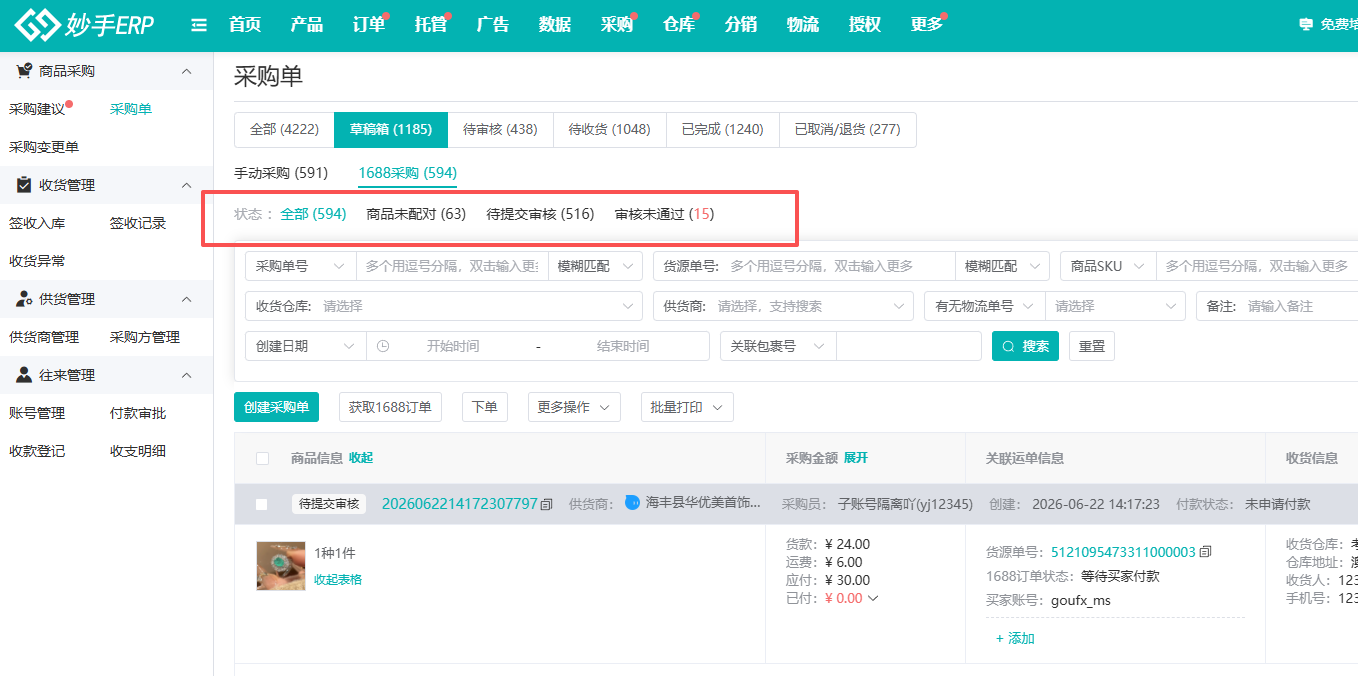This screenshot has height=676, width=1358.
Task: Open the 模糊匹配 dropdown next to 货源单号 input
Action: 1002,266
